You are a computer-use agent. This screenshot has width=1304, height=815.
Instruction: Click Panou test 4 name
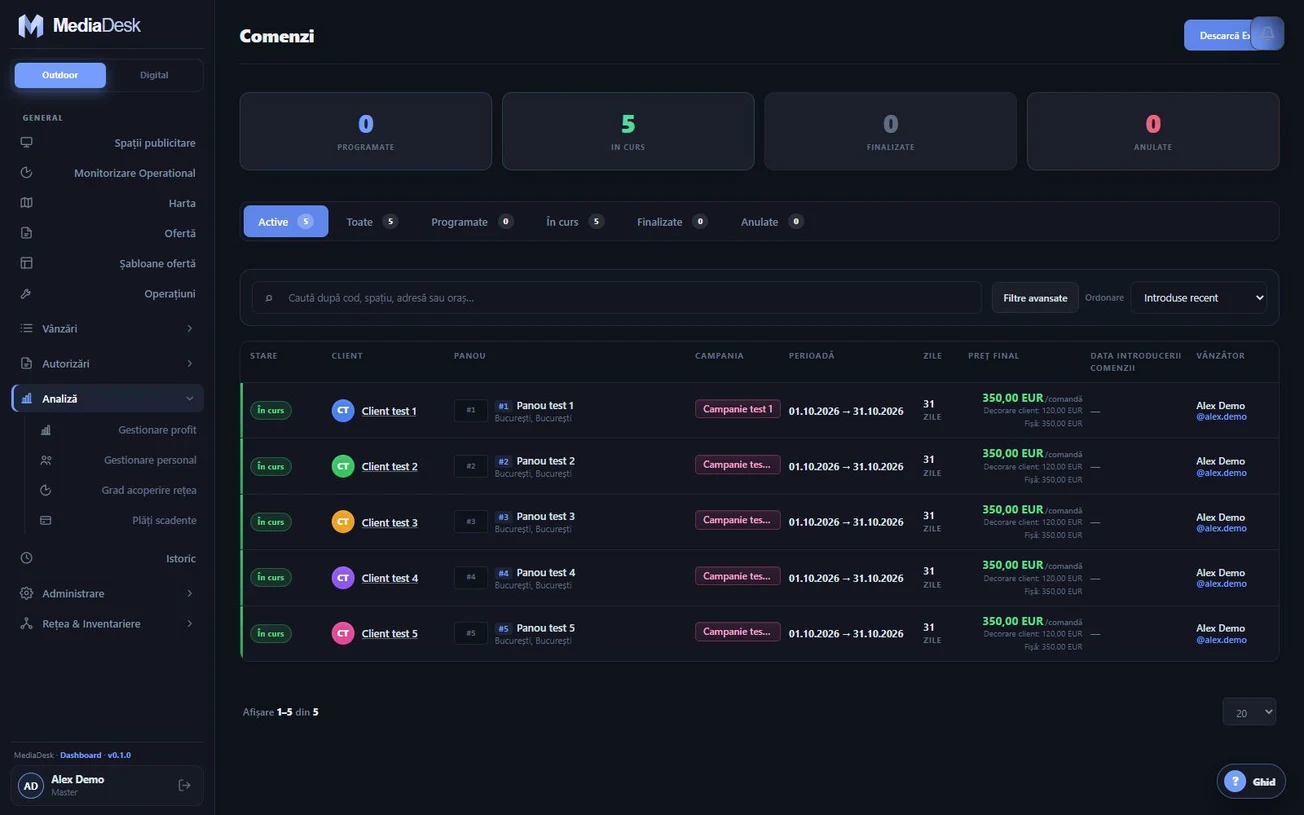(546, 572)
